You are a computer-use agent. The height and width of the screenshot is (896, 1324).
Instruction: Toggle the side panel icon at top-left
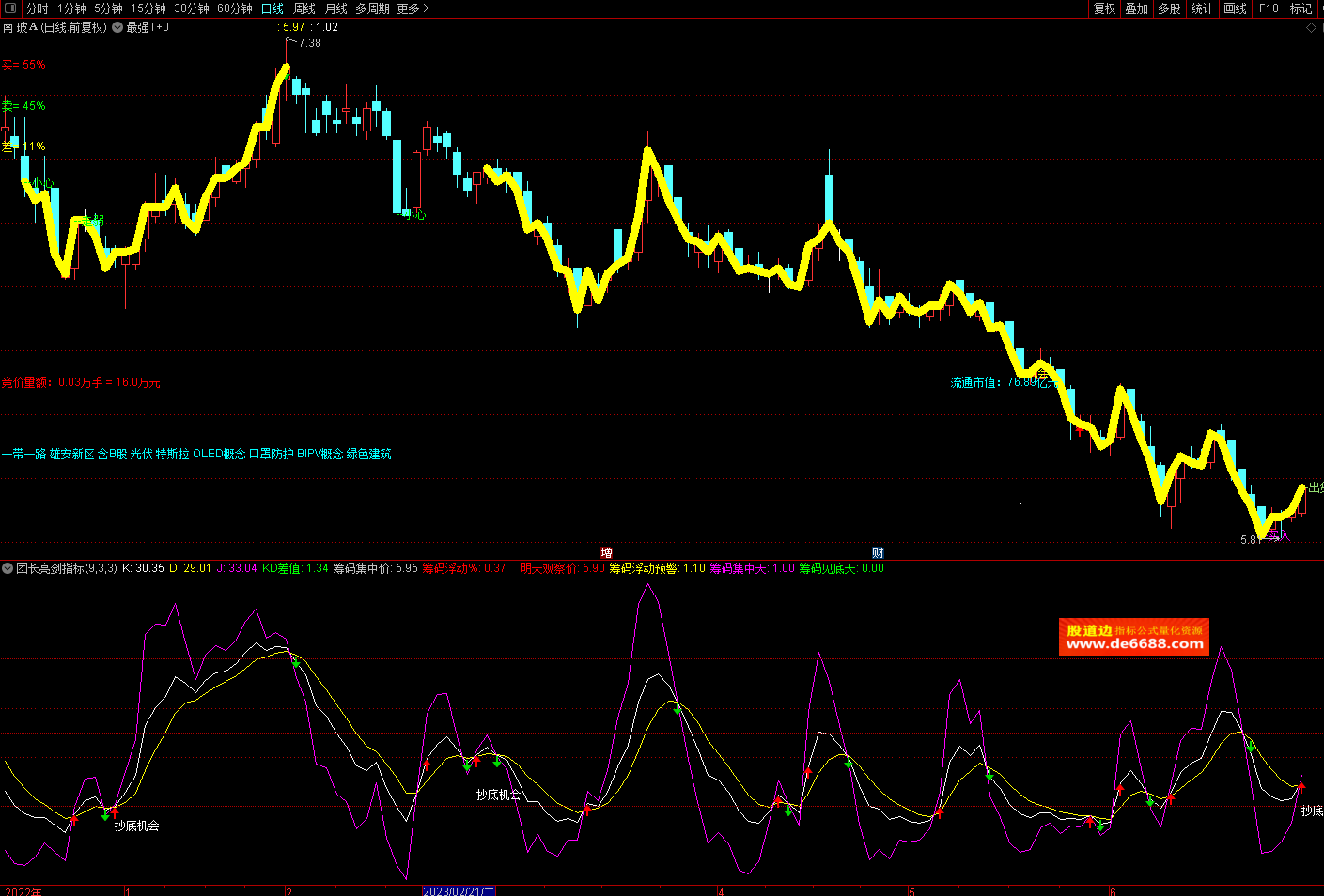(x=10, y=8)
